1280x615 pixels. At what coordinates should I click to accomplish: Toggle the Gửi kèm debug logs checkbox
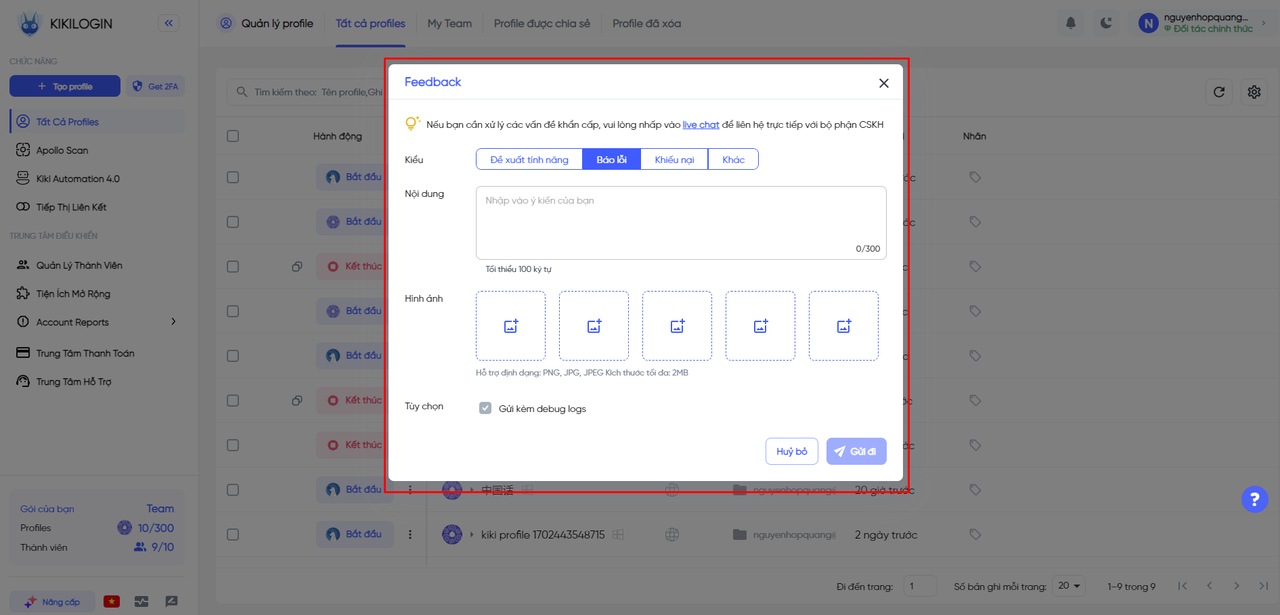[x=486, y=408]
